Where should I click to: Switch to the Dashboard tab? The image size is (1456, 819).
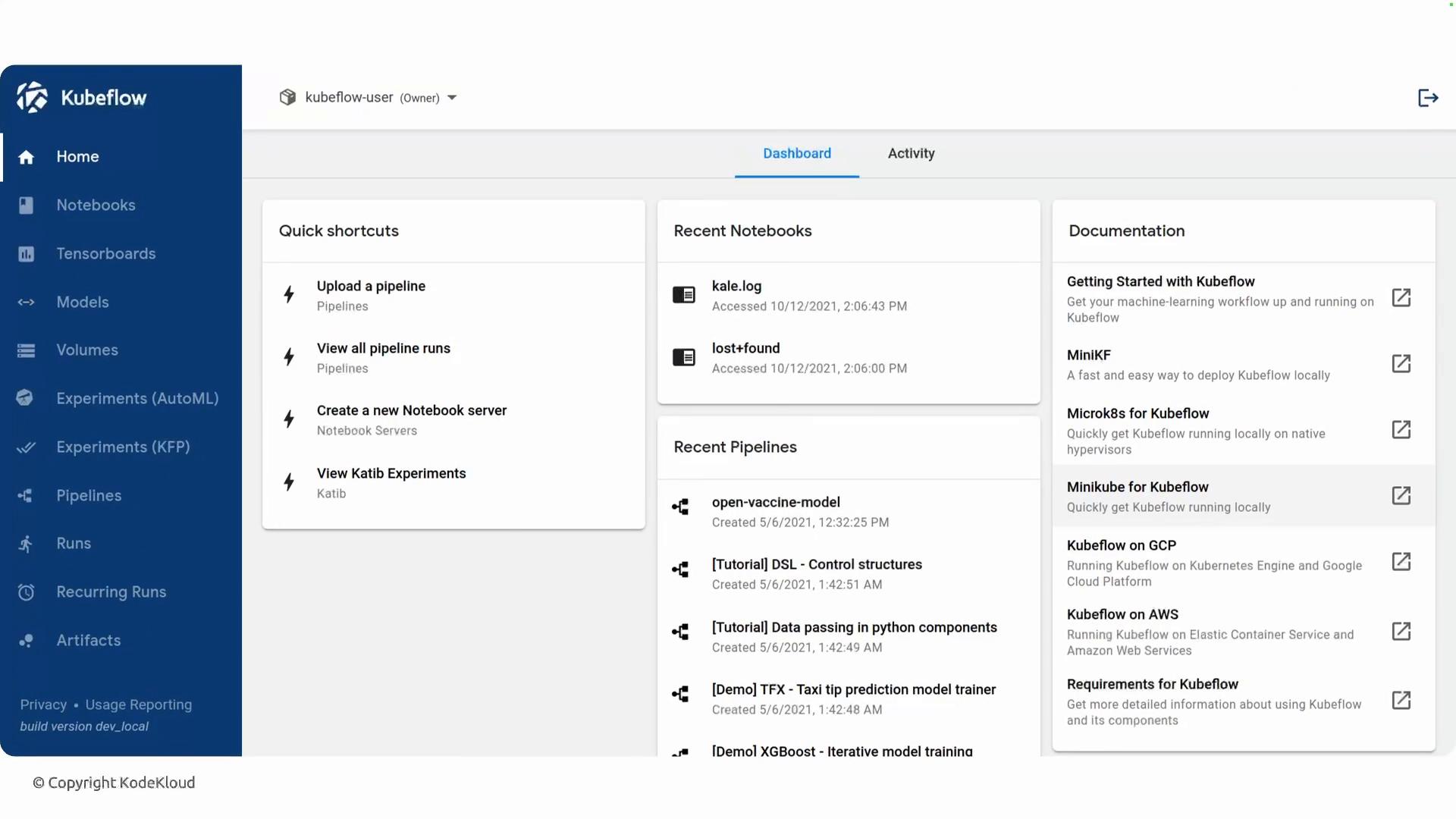pyautogui.click(x=797, y=154)
